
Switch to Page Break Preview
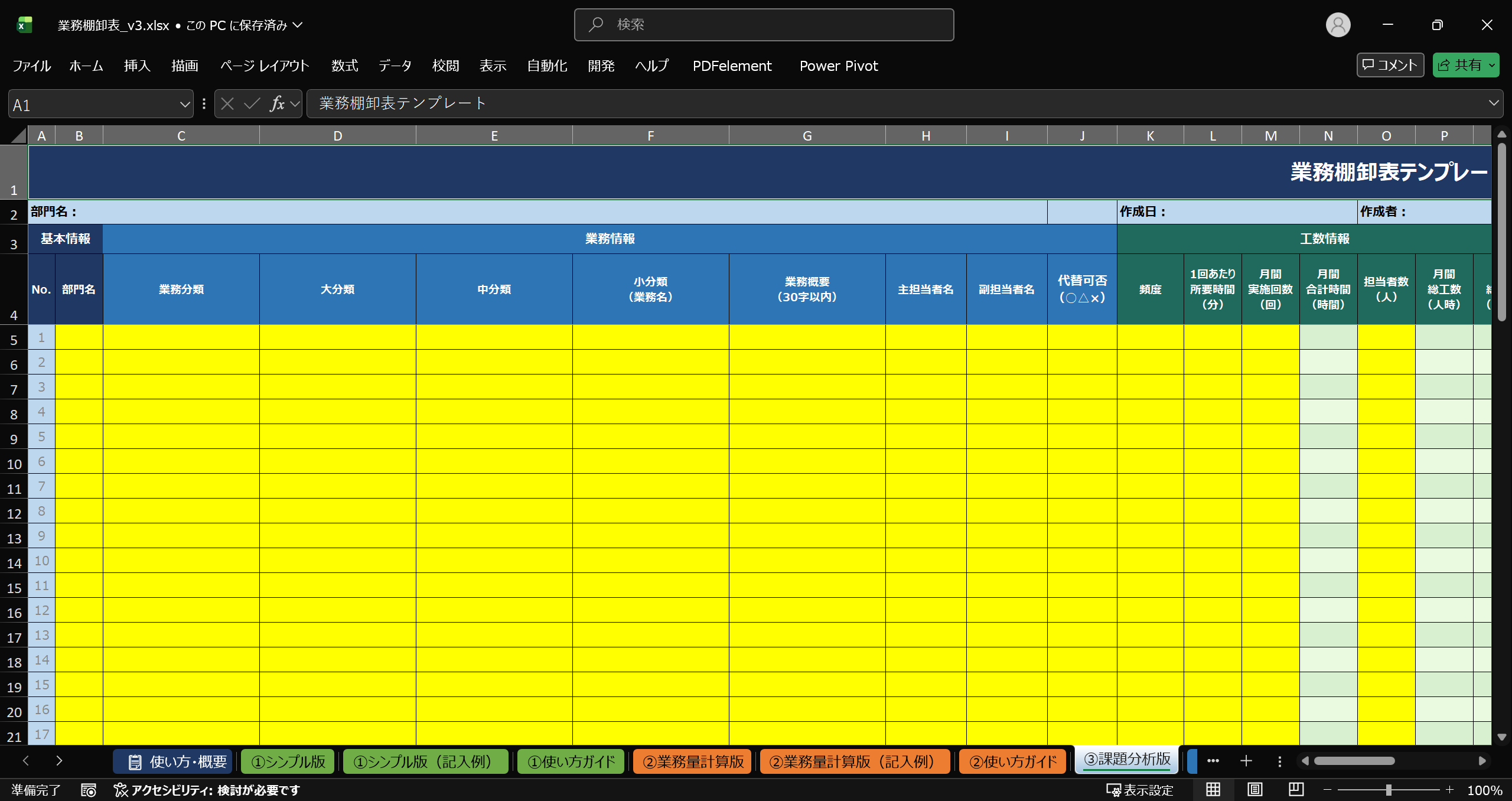[1296, 790]
